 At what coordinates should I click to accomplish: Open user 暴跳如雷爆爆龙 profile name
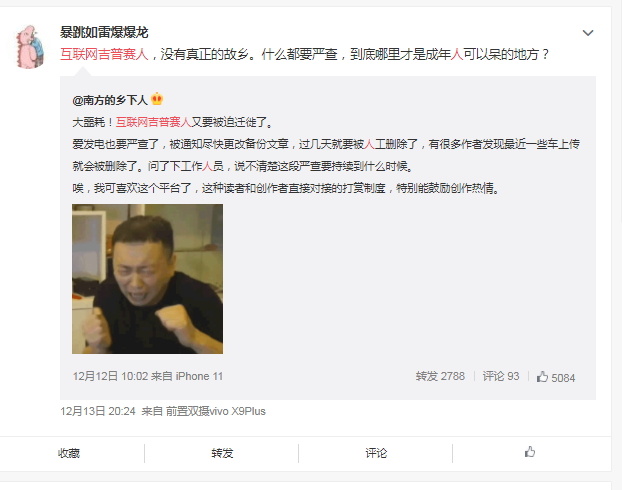(x=104, y=32)
